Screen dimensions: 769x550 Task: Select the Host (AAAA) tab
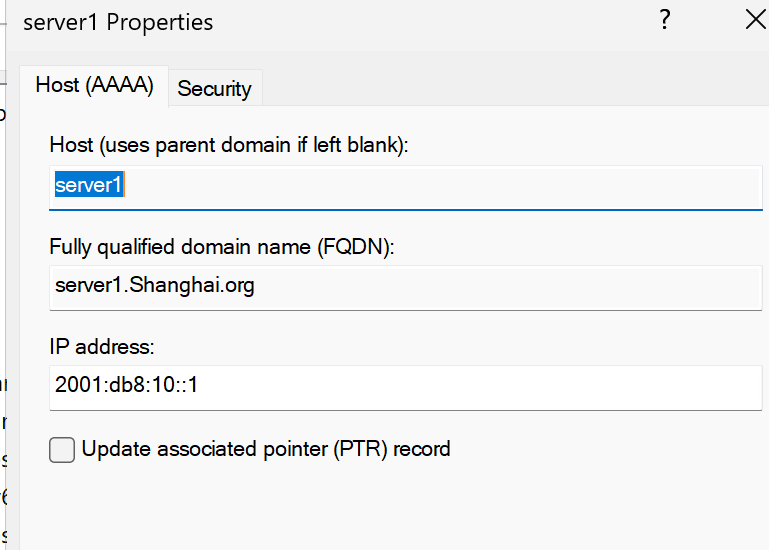[x=95, y=85]
